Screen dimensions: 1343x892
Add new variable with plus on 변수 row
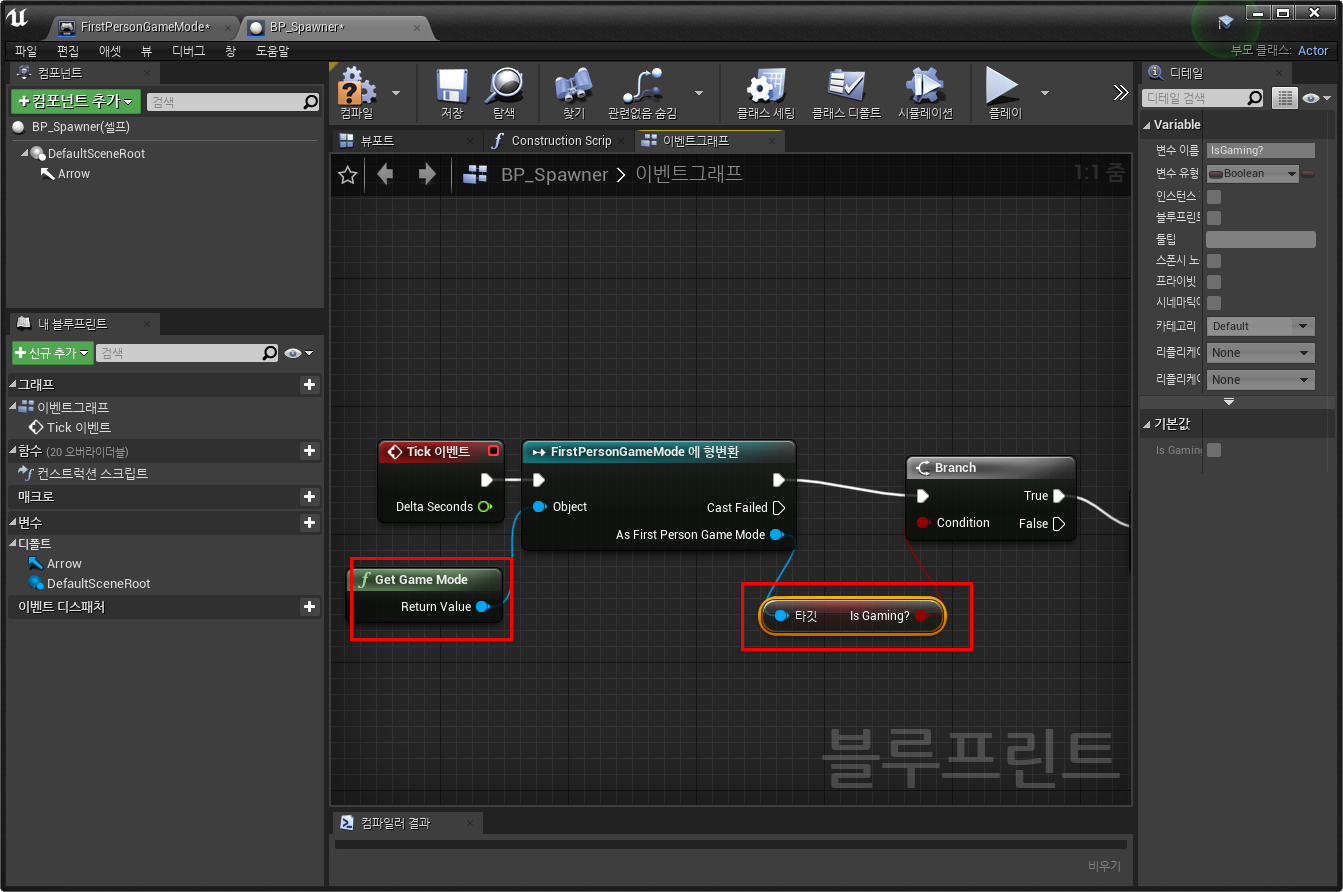309,523
